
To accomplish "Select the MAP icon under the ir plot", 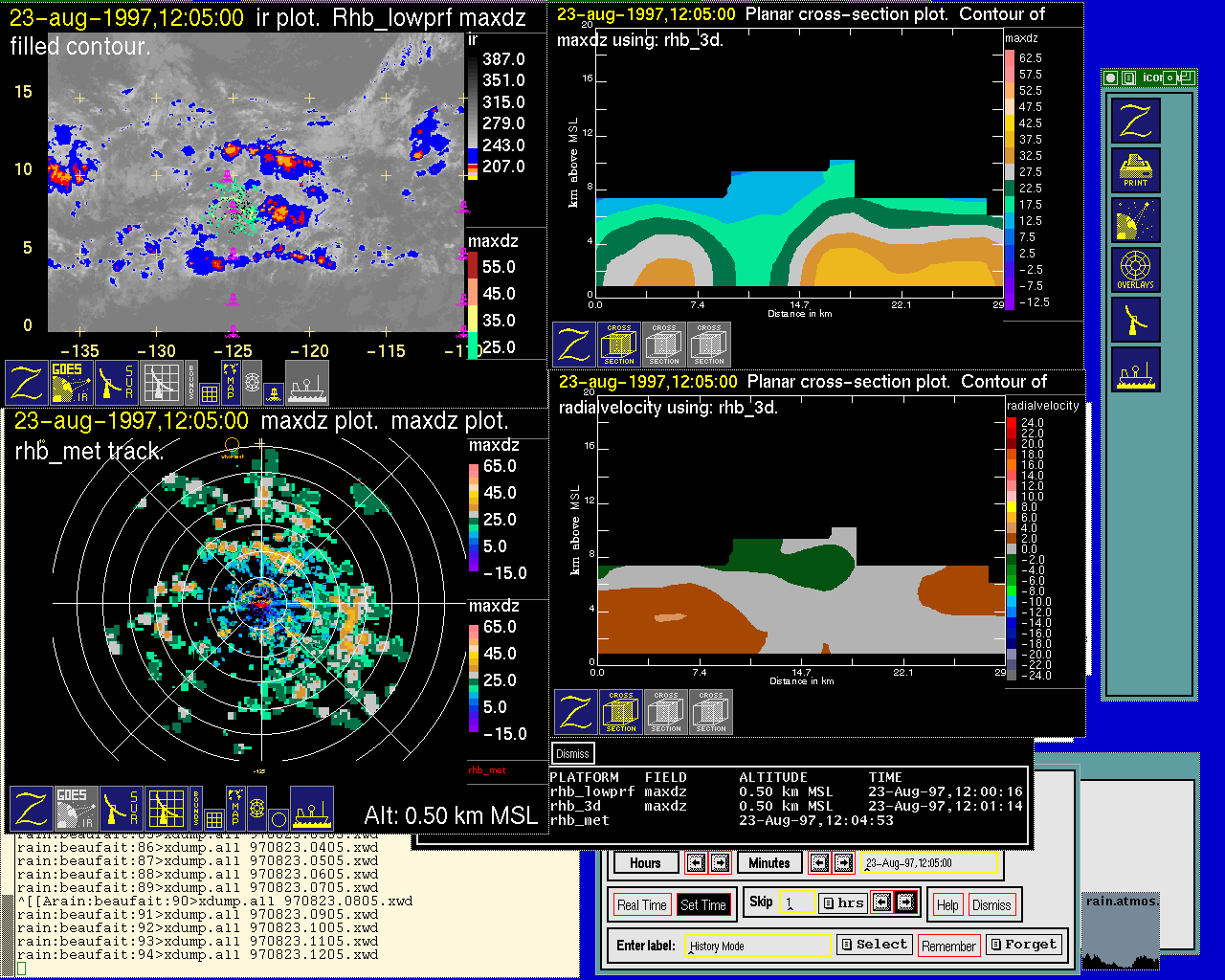I will pos(230,381).
